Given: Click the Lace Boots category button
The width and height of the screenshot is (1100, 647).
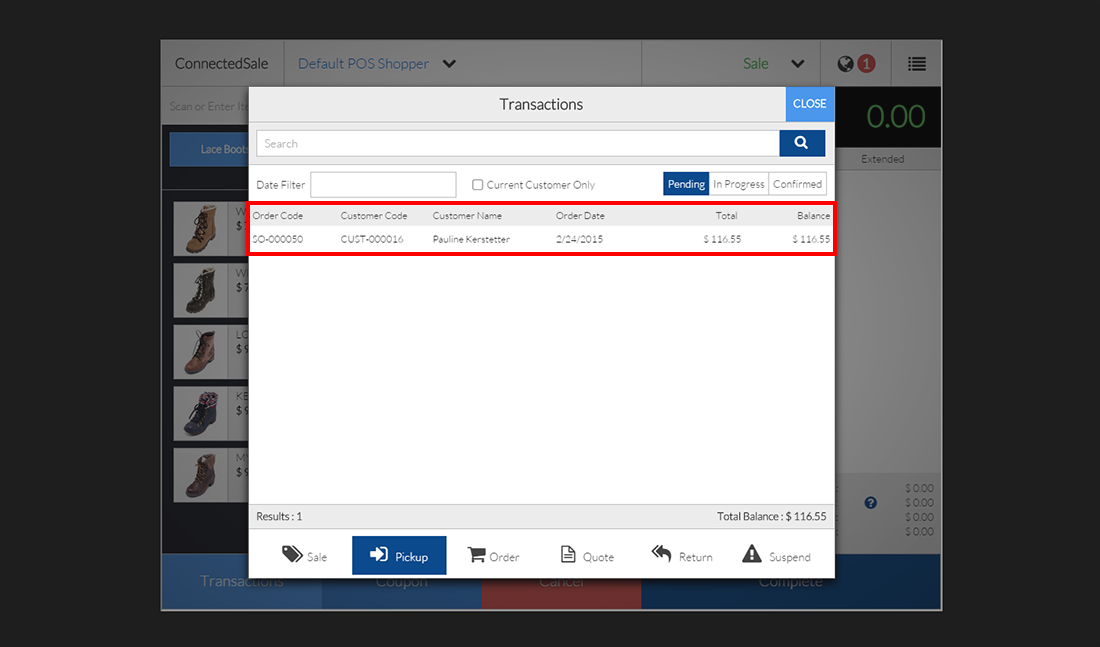Looking at the screenshot, I should (x=209, y=149).
